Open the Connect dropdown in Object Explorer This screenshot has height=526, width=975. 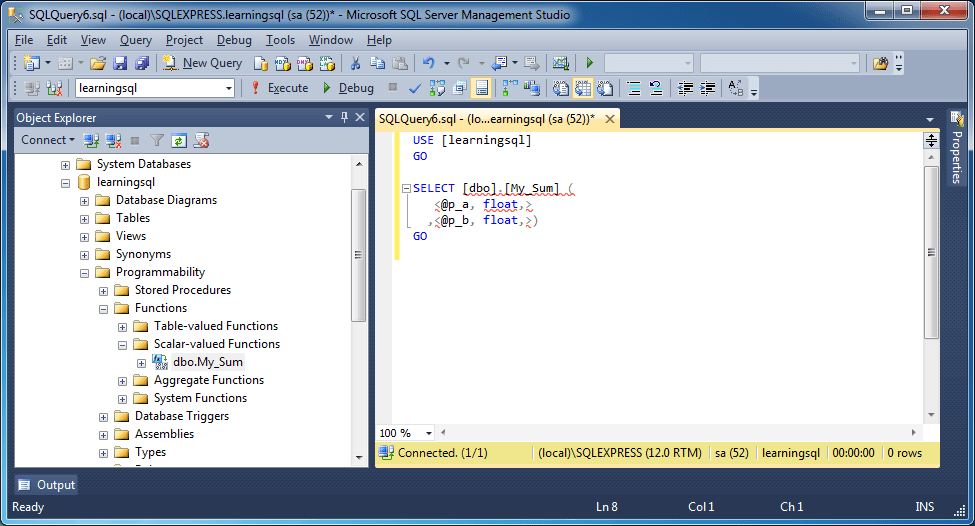point(48,141)
